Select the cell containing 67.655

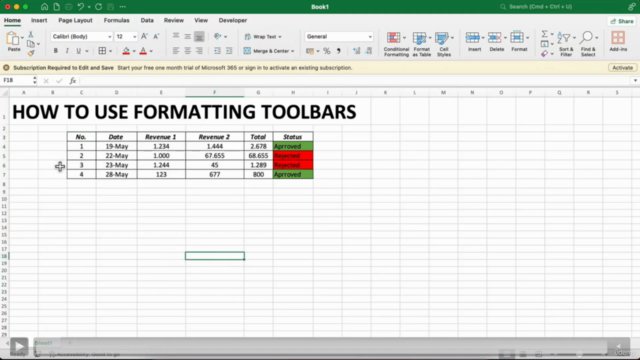click(x=215, y=156)
